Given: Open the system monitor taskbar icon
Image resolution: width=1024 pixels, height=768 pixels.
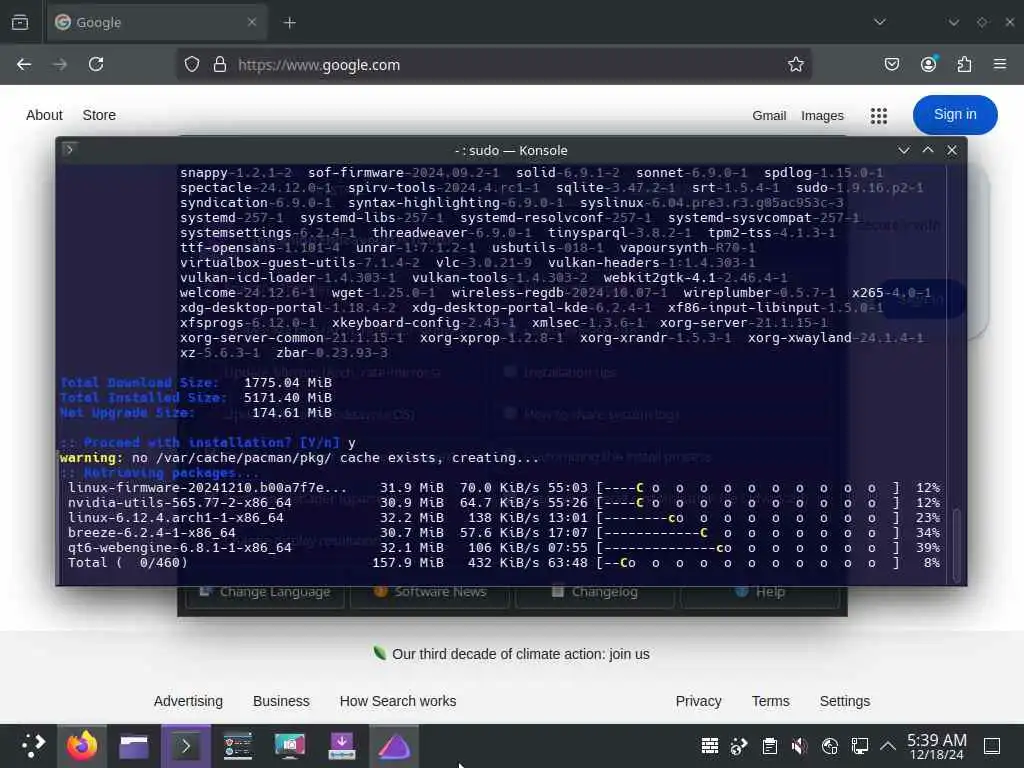Looking at the screenshot, I should pyautogui.click(x=238, y=746).
